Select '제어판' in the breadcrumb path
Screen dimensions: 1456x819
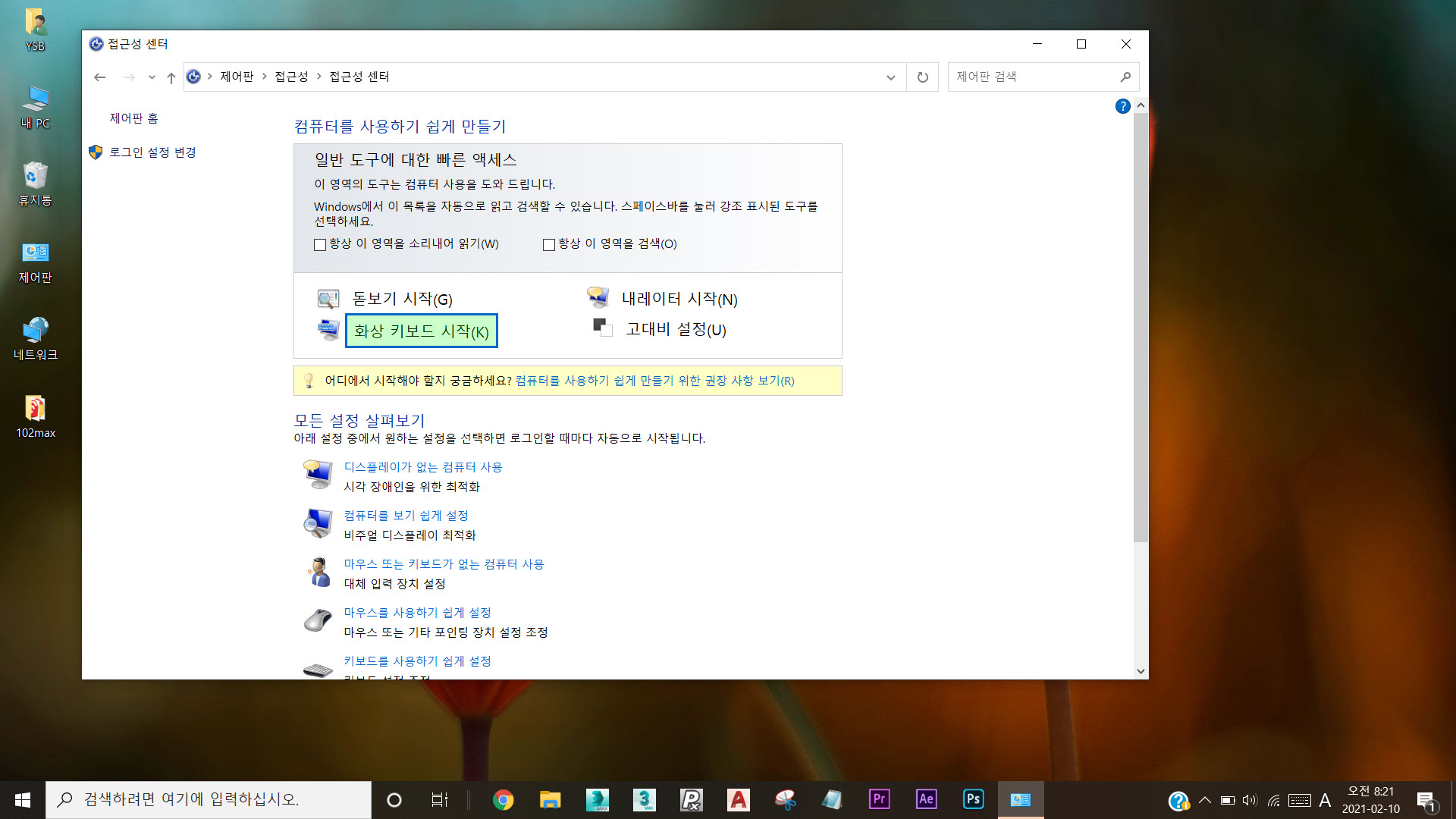(x=237, y=77)
